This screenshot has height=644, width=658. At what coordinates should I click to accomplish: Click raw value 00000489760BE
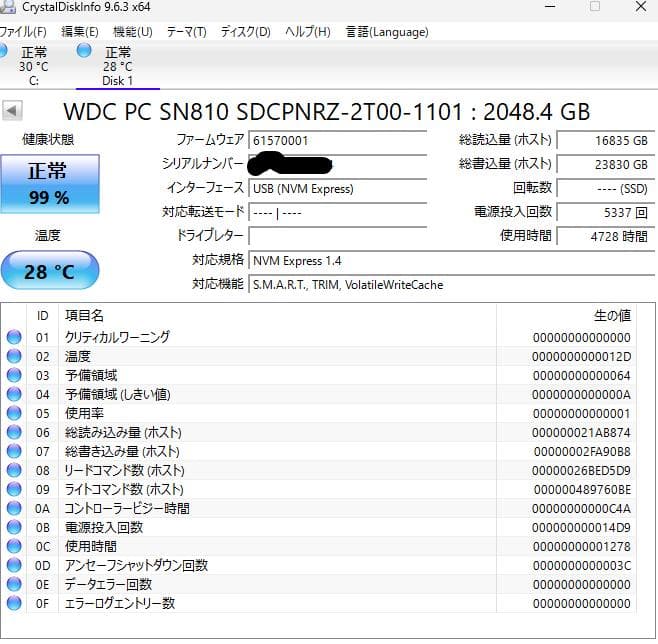582,490
